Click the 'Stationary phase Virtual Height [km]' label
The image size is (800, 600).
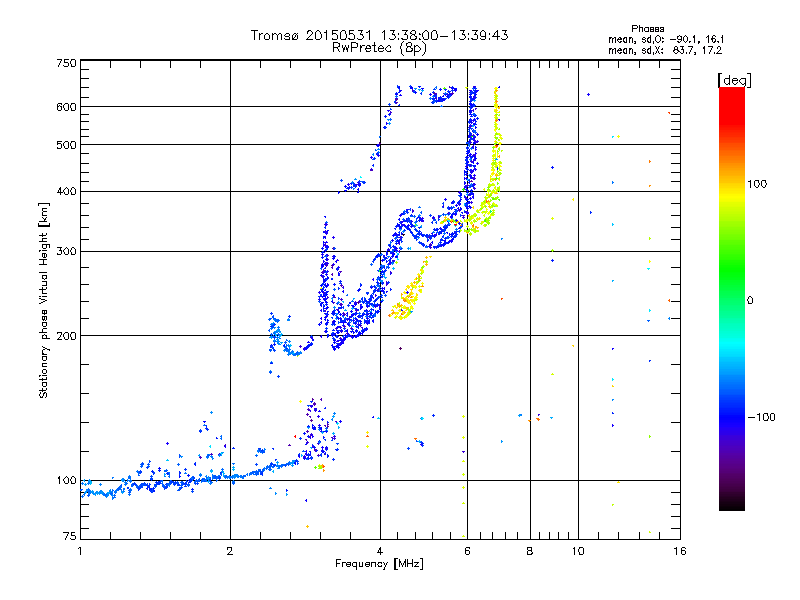click(x=44, y=301)
